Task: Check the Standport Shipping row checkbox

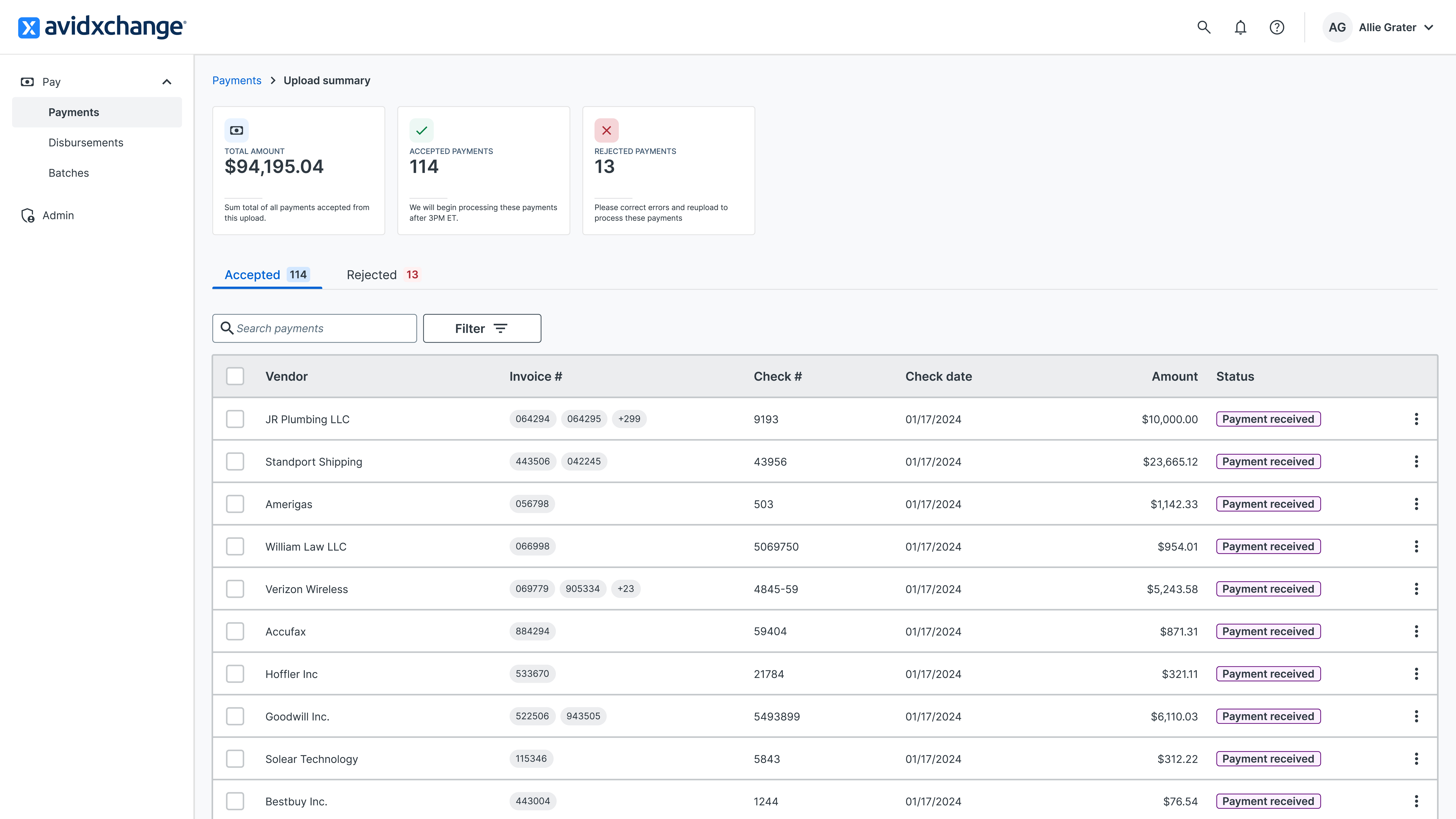Action: click(x=235, y=461)
